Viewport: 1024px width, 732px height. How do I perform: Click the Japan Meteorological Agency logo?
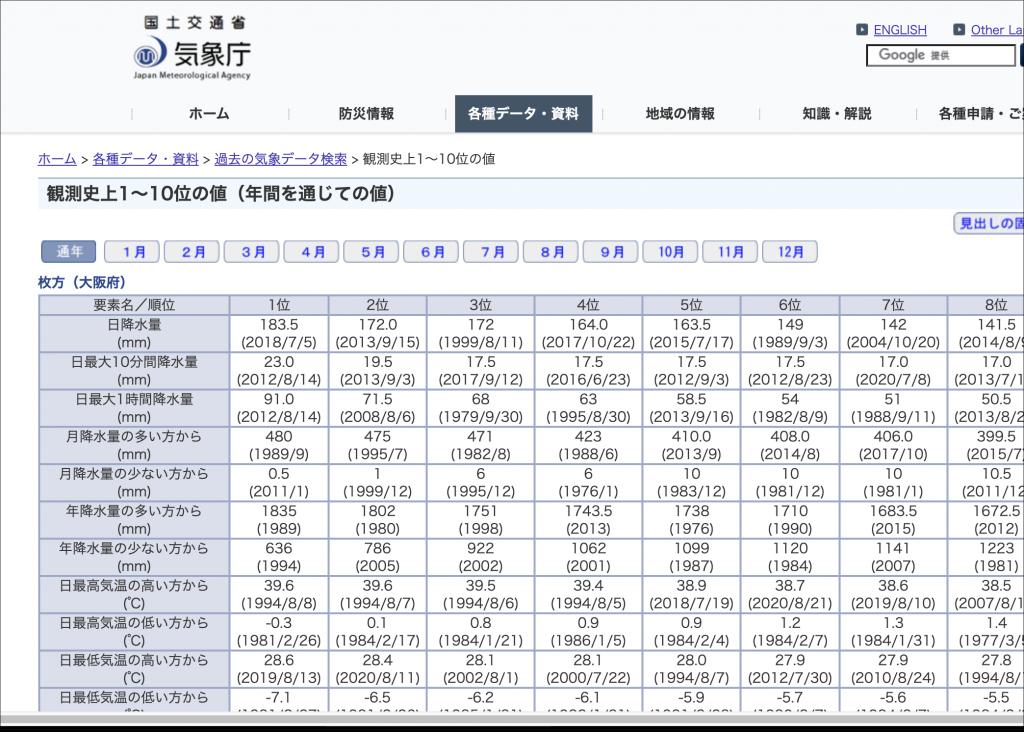[192, 48]
